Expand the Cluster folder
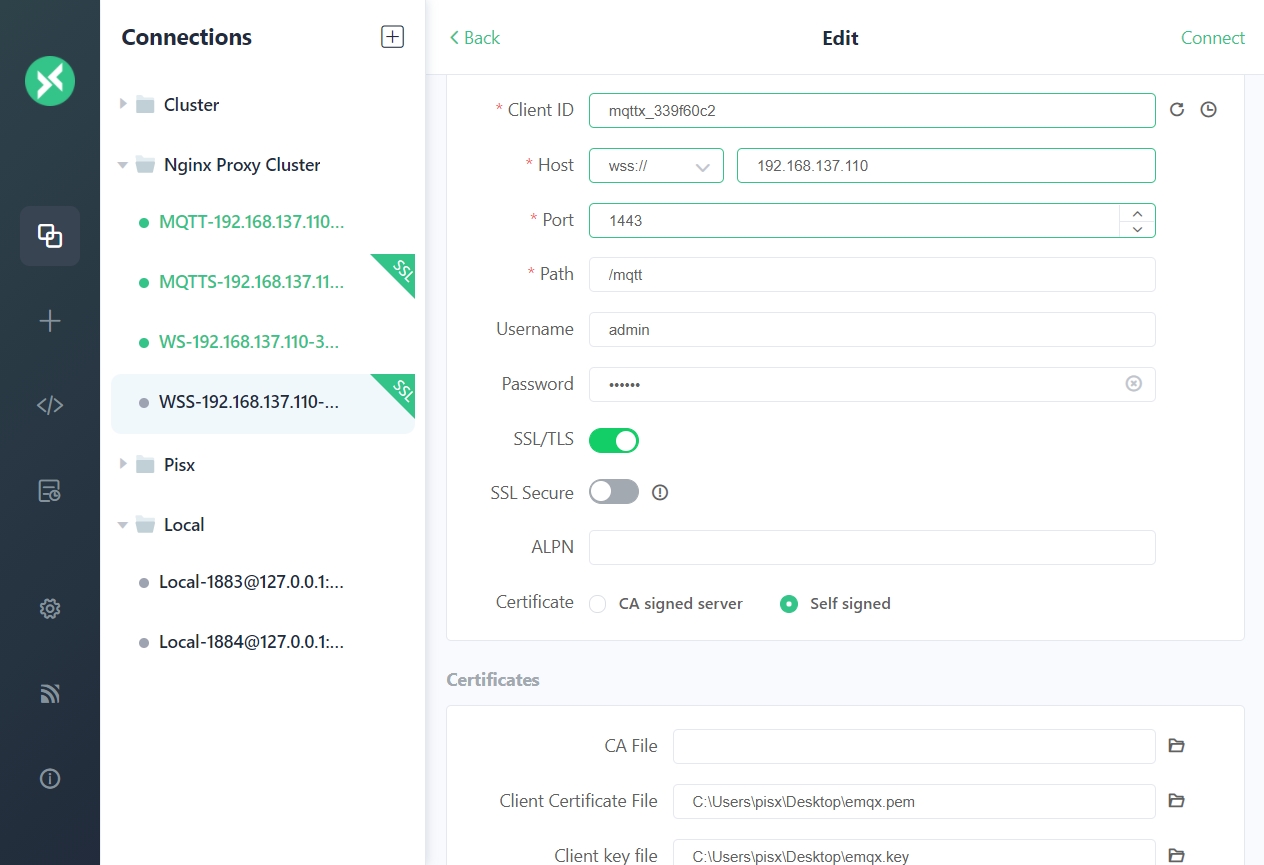 [124, 104]
